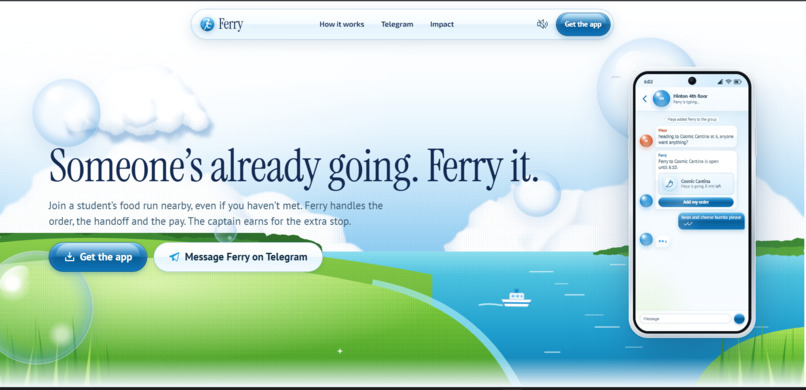Toggle the sound mute icon in navbar
Viewport: 806px width, 390px height.
[542, 24]
